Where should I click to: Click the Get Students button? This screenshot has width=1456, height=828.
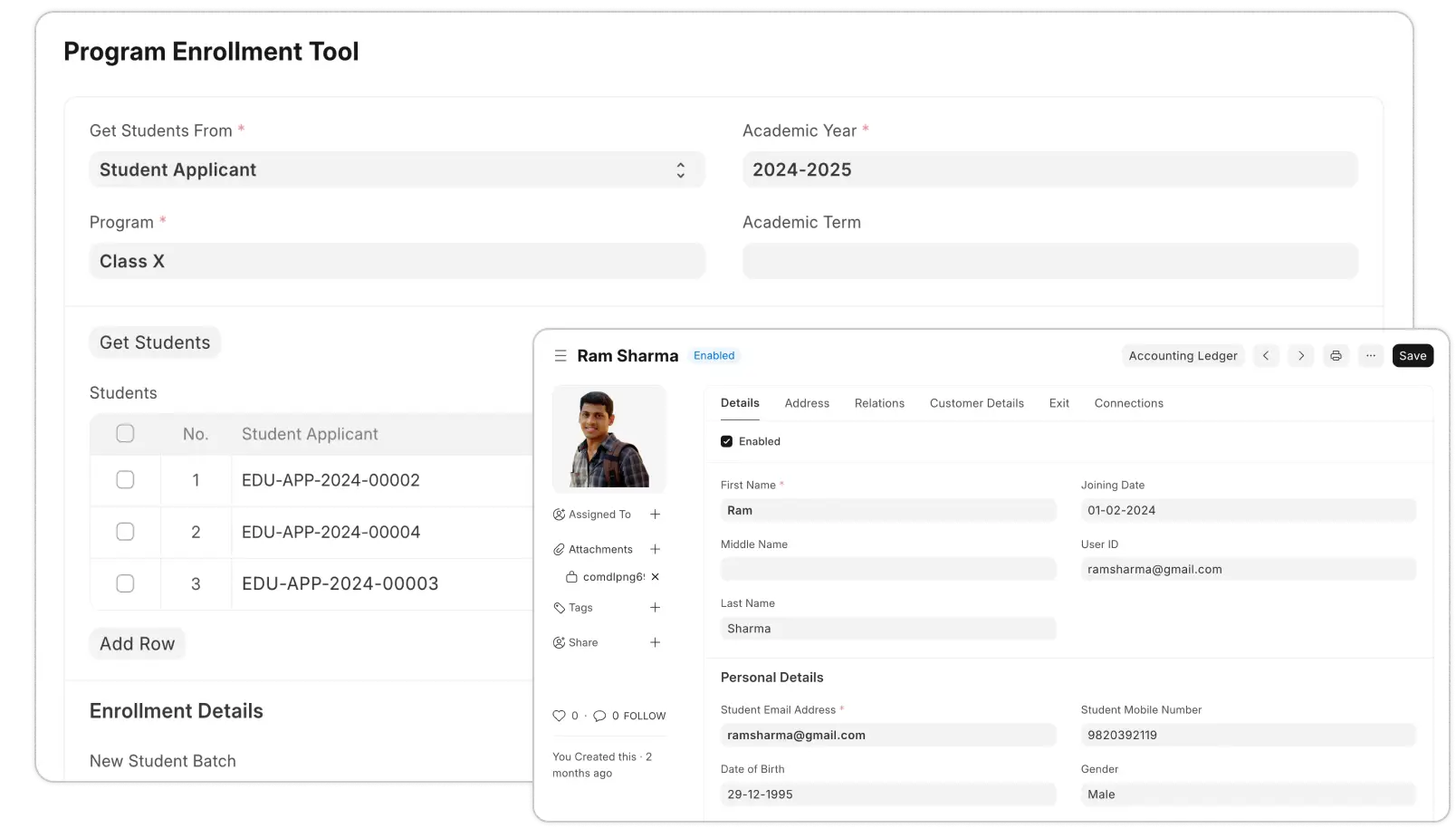pos(155,342)
